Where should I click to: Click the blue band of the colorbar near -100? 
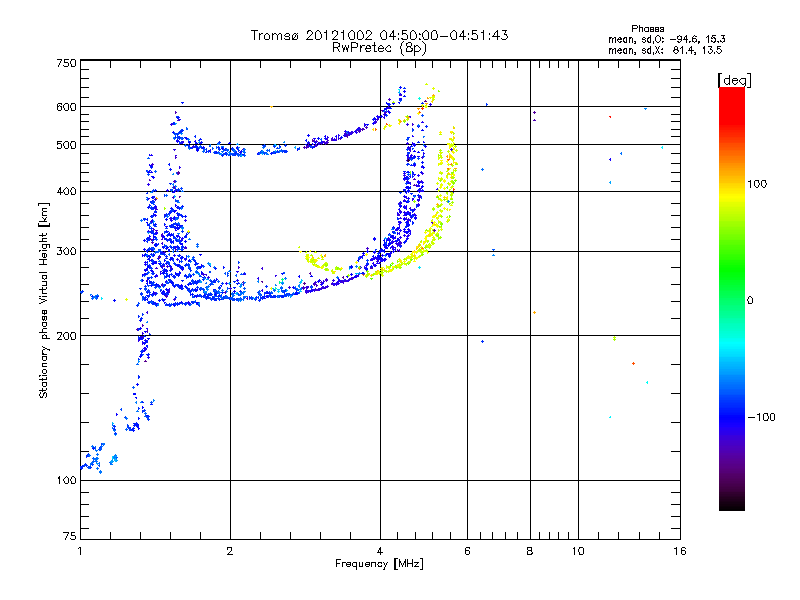pyautogui.click(x=732, y=416)
